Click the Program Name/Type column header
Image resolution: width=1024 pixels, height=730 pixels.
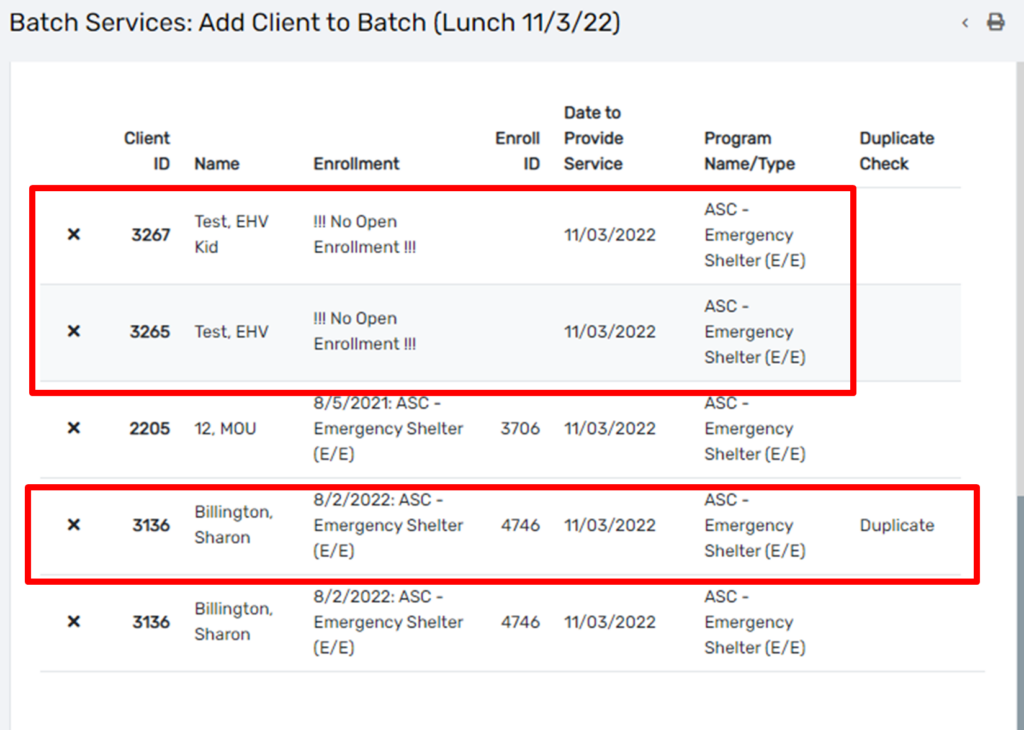click(x=749, y=151)
